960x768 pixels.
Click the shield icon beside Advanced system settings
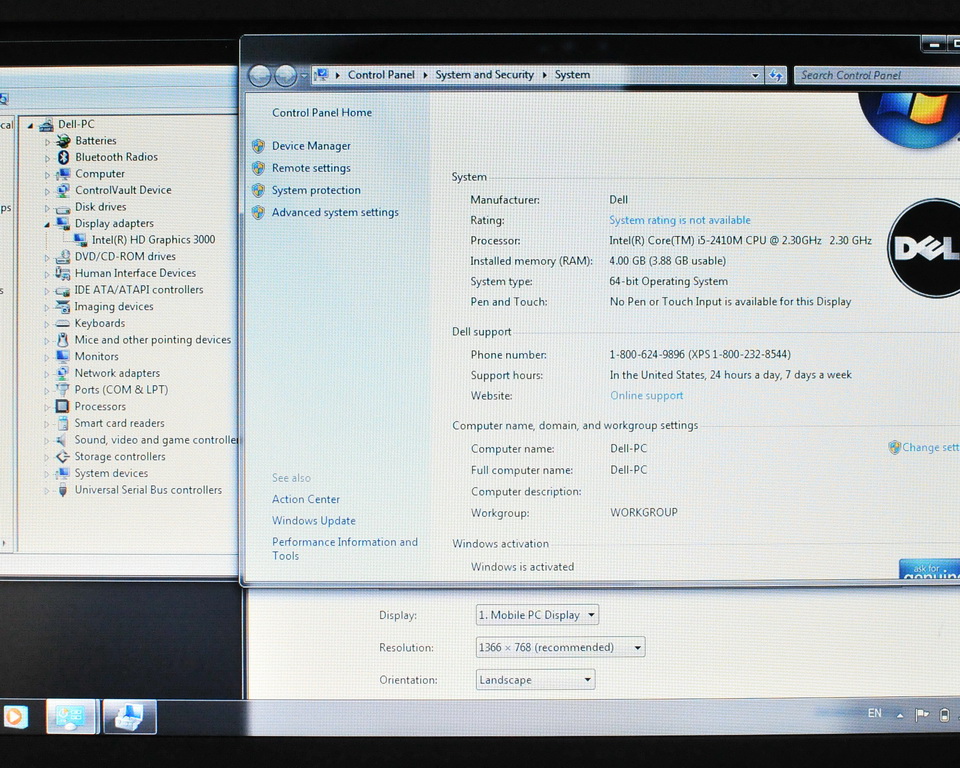pyautogui.click(x=258, y=212)
